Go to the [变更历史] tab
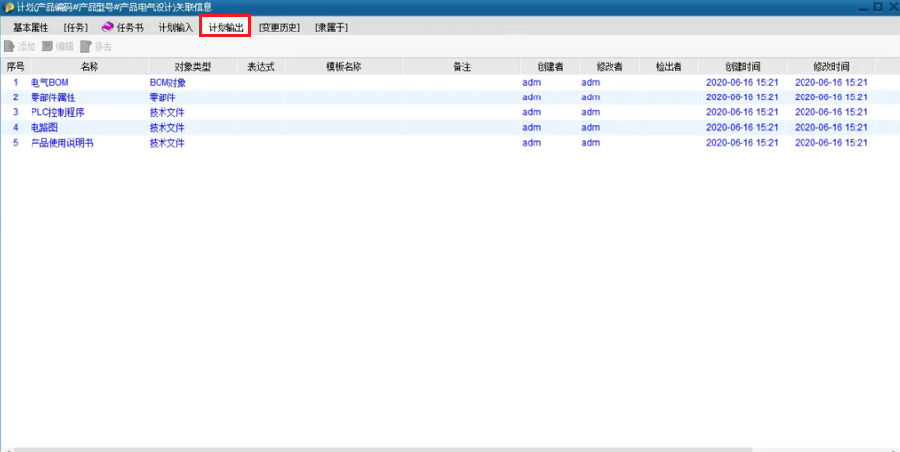 pyautogui.click(x=279, y=27)
